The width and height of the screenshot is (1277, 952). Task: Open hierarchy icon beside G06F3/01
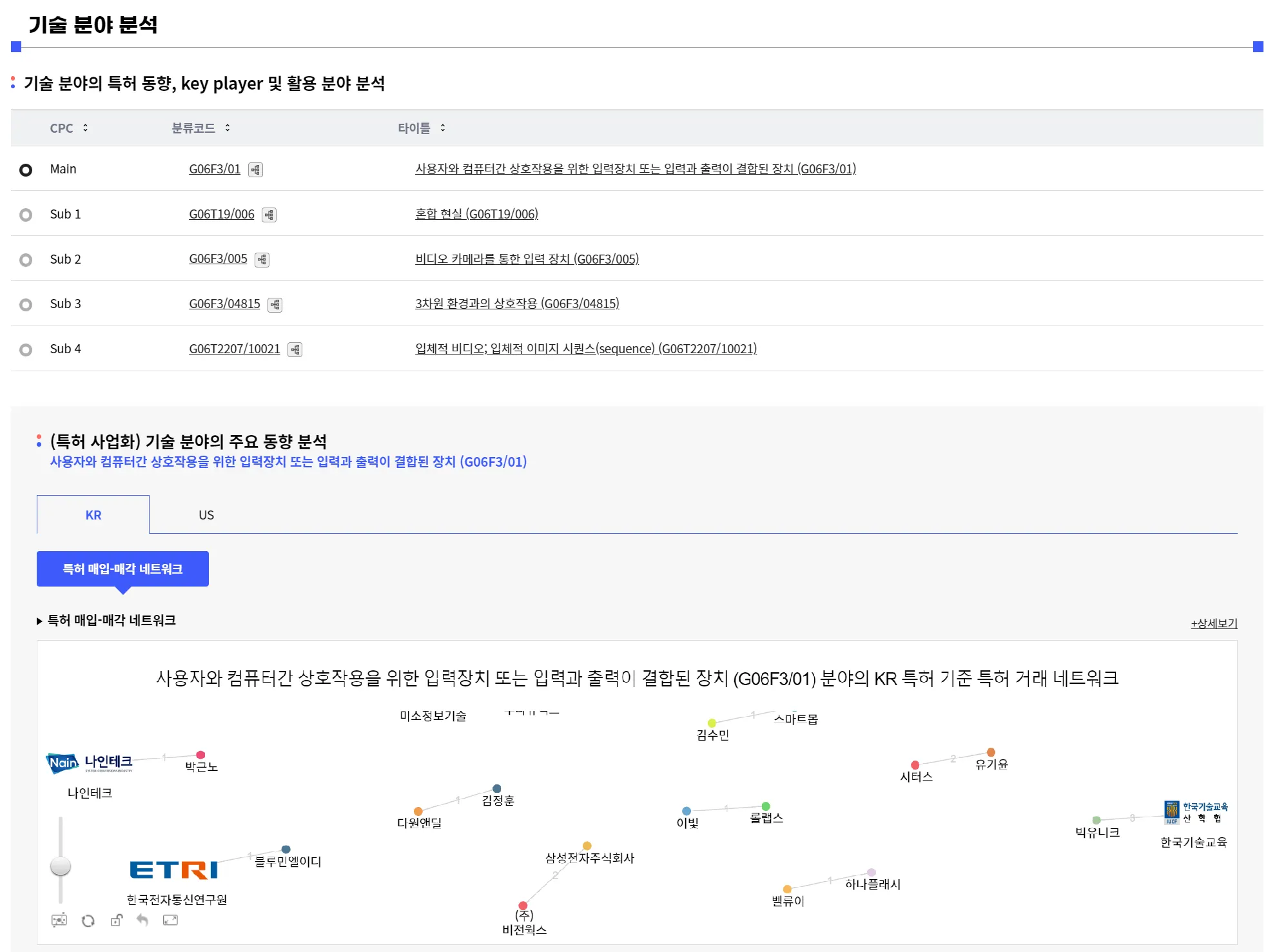[256, 170]
